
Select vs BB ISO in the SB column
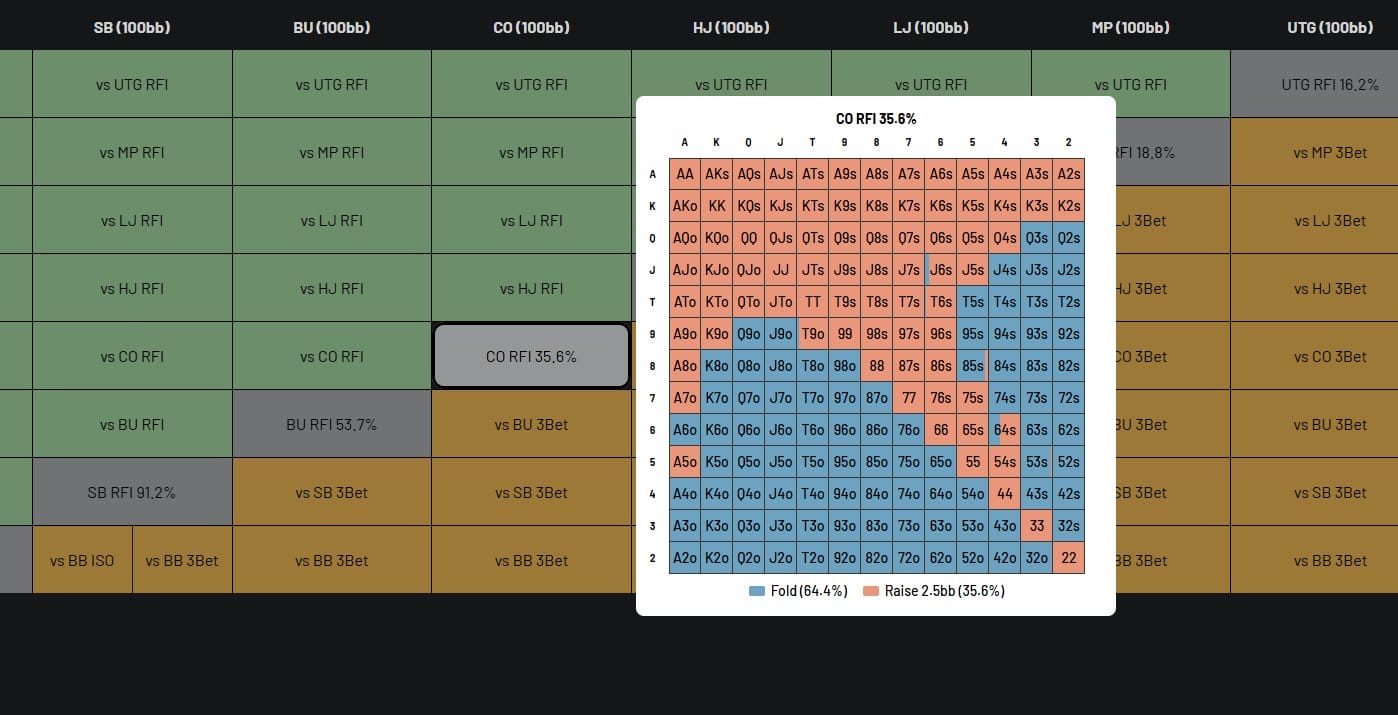[81, 560]
